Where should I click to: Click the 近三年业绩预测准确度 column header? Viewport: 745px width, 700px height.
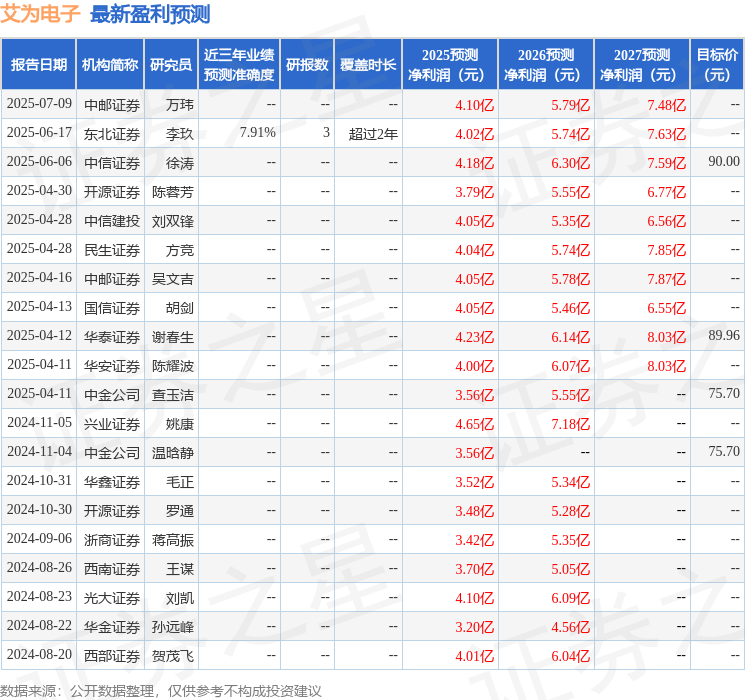tap(239, 65)
